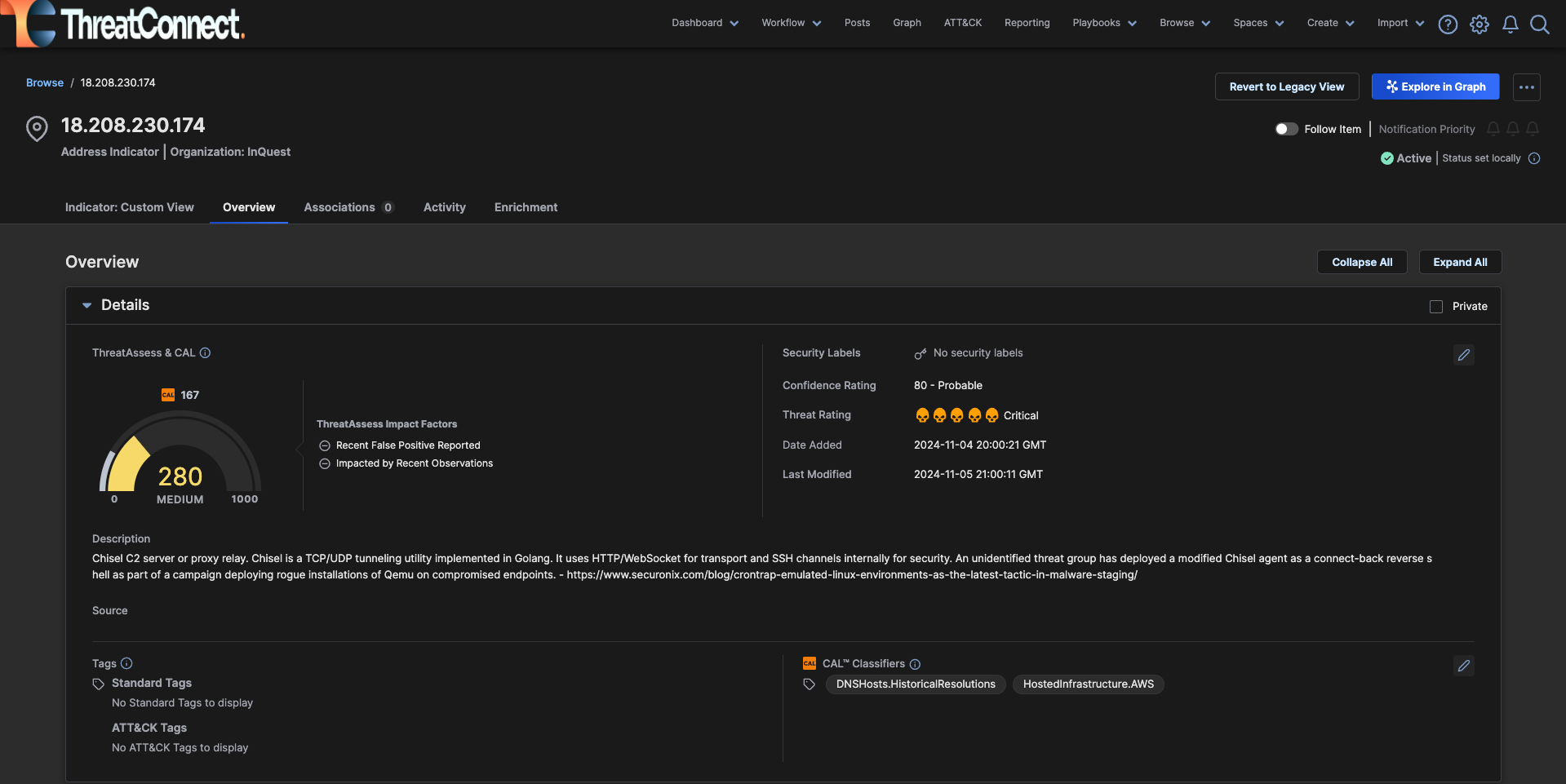Open the three-dots more options menu

coord(1527,87)
